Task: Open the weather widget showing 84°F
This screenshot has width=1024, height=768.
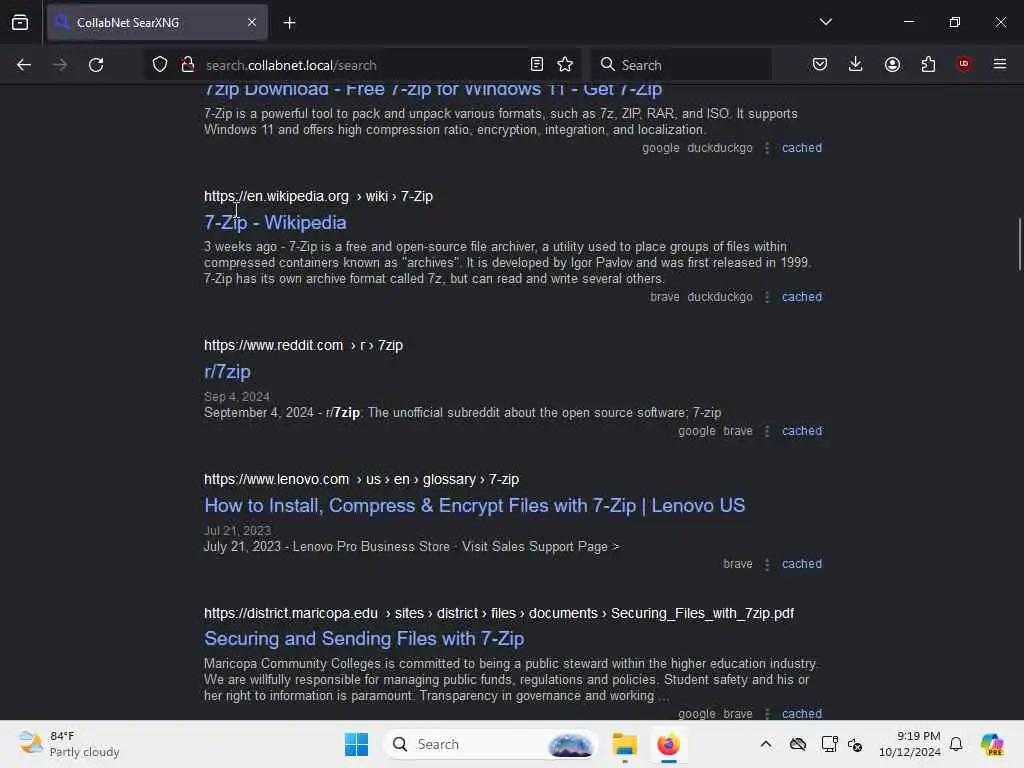Action: click(69, 744)
